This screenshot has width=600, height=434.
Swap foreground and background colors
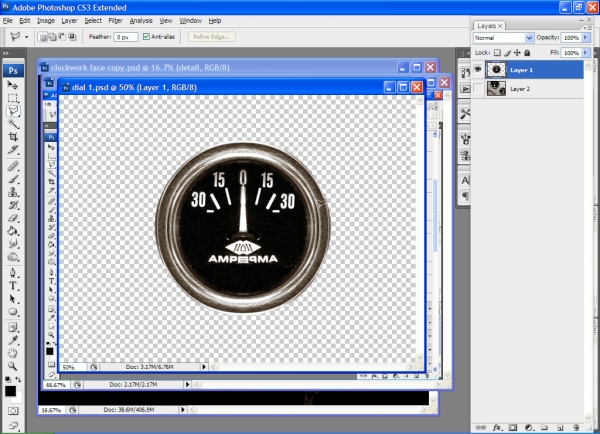[18, 379]
